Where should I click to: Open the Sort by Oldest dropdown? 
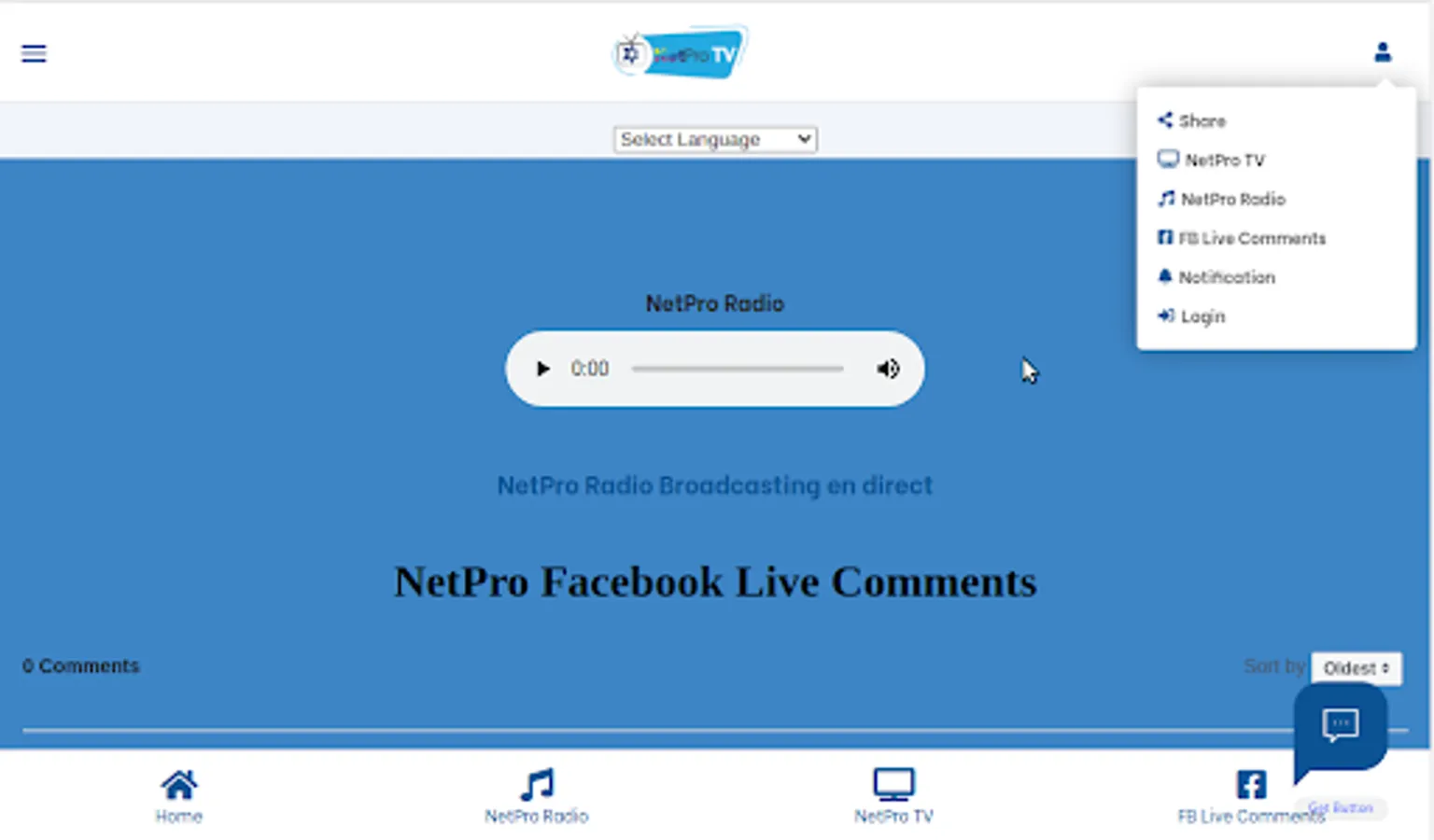pyautogui.click(x=1356, y=667)
